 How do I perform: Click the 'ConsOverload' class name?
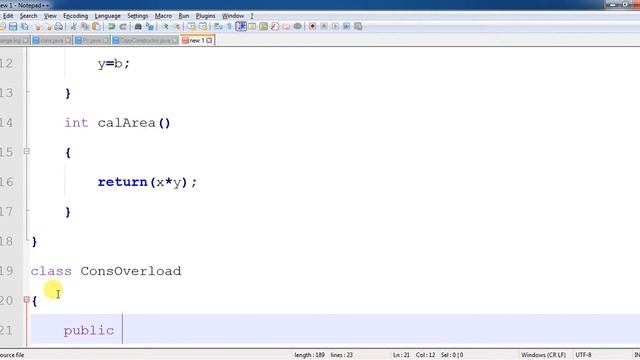tap(131, 271)
